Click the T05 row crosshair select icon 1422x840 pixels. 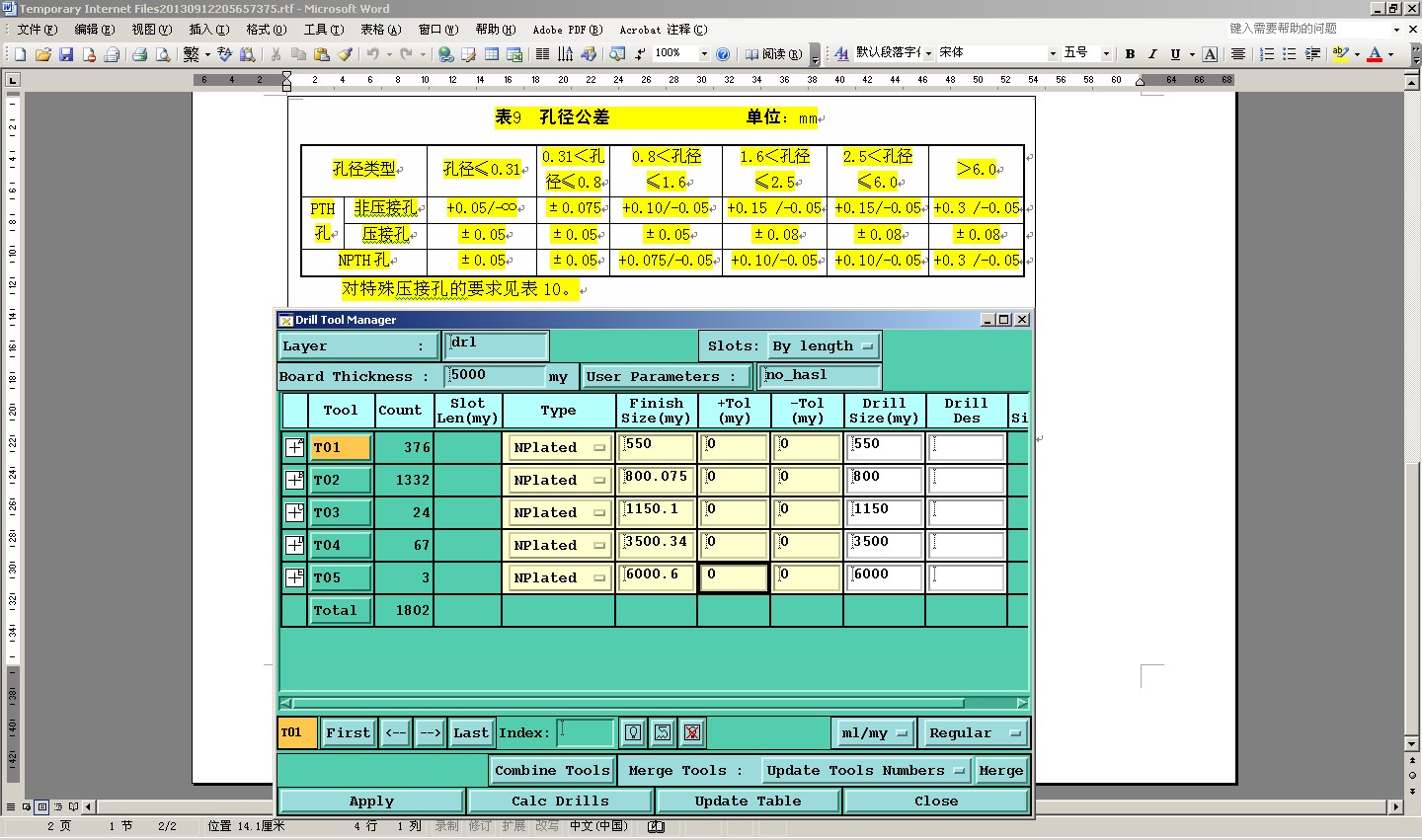[x=294, y=577]
